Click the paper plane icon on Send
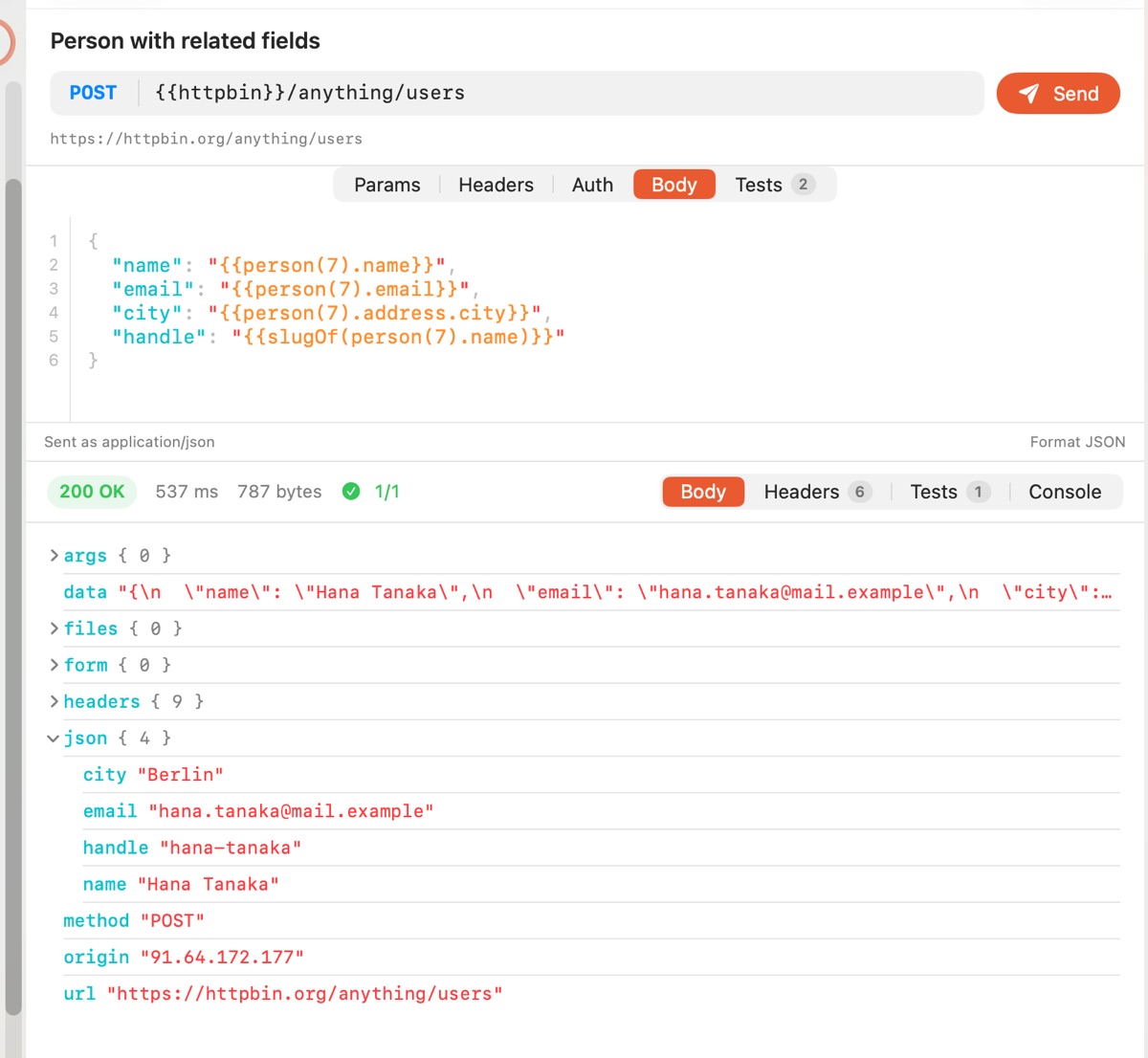This screenshot has width=1148, height=1058. (x=1029, y=94)
